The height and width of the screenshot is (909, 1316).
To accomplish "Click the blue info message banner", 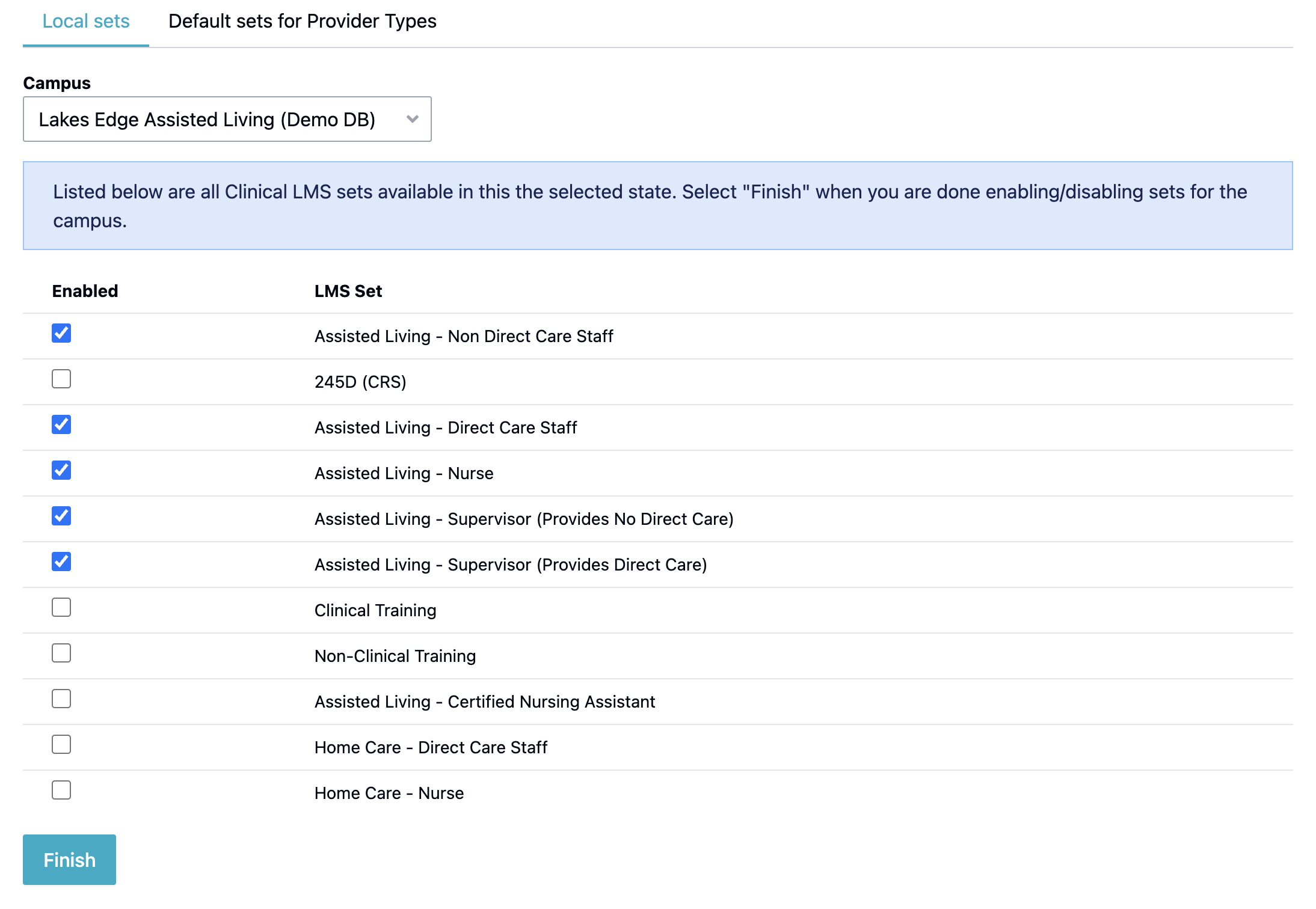I will pyautogui.click(x=657, y=206).
